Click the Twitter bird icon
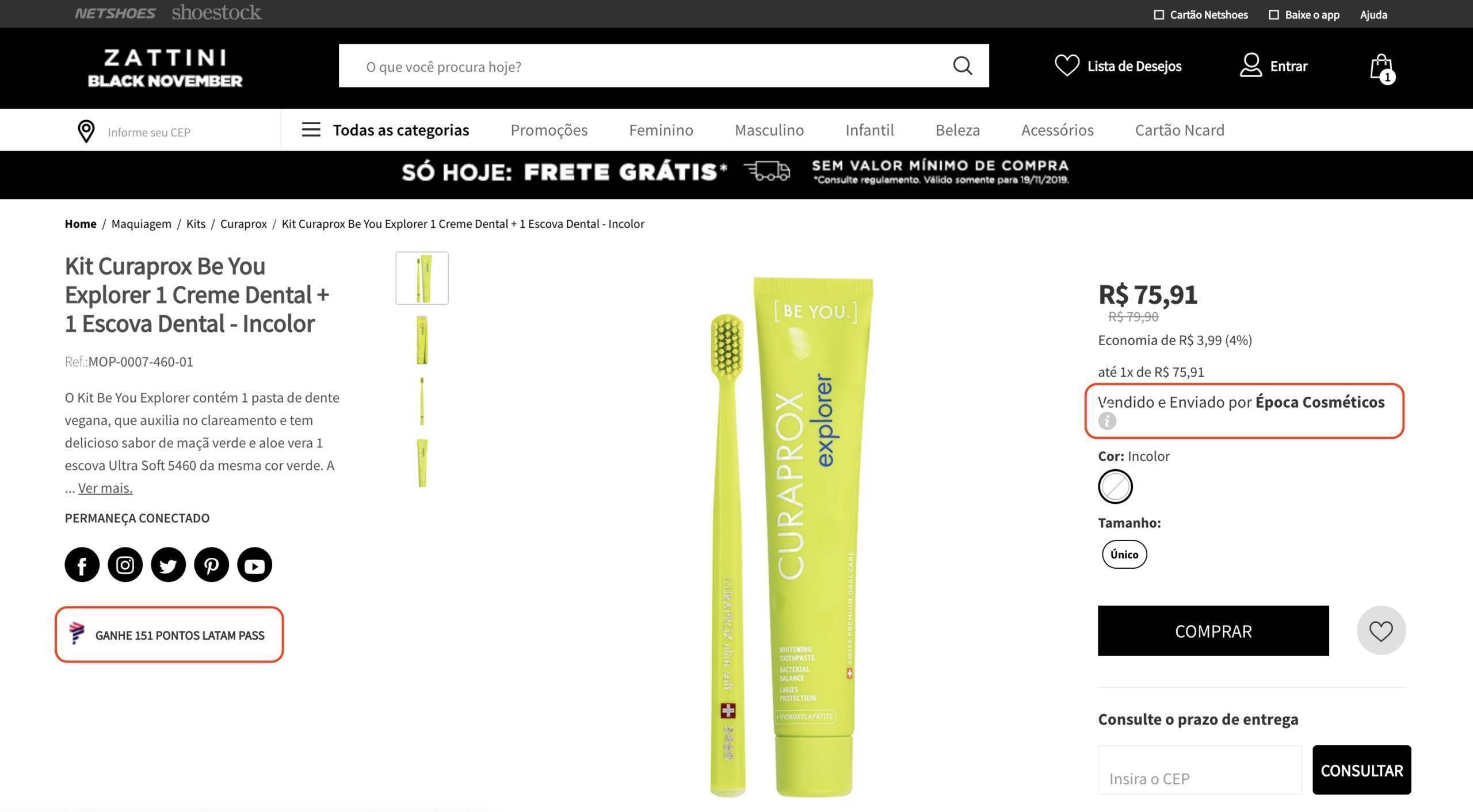The width and height of the screenshot is (1473, 812). 168,565
